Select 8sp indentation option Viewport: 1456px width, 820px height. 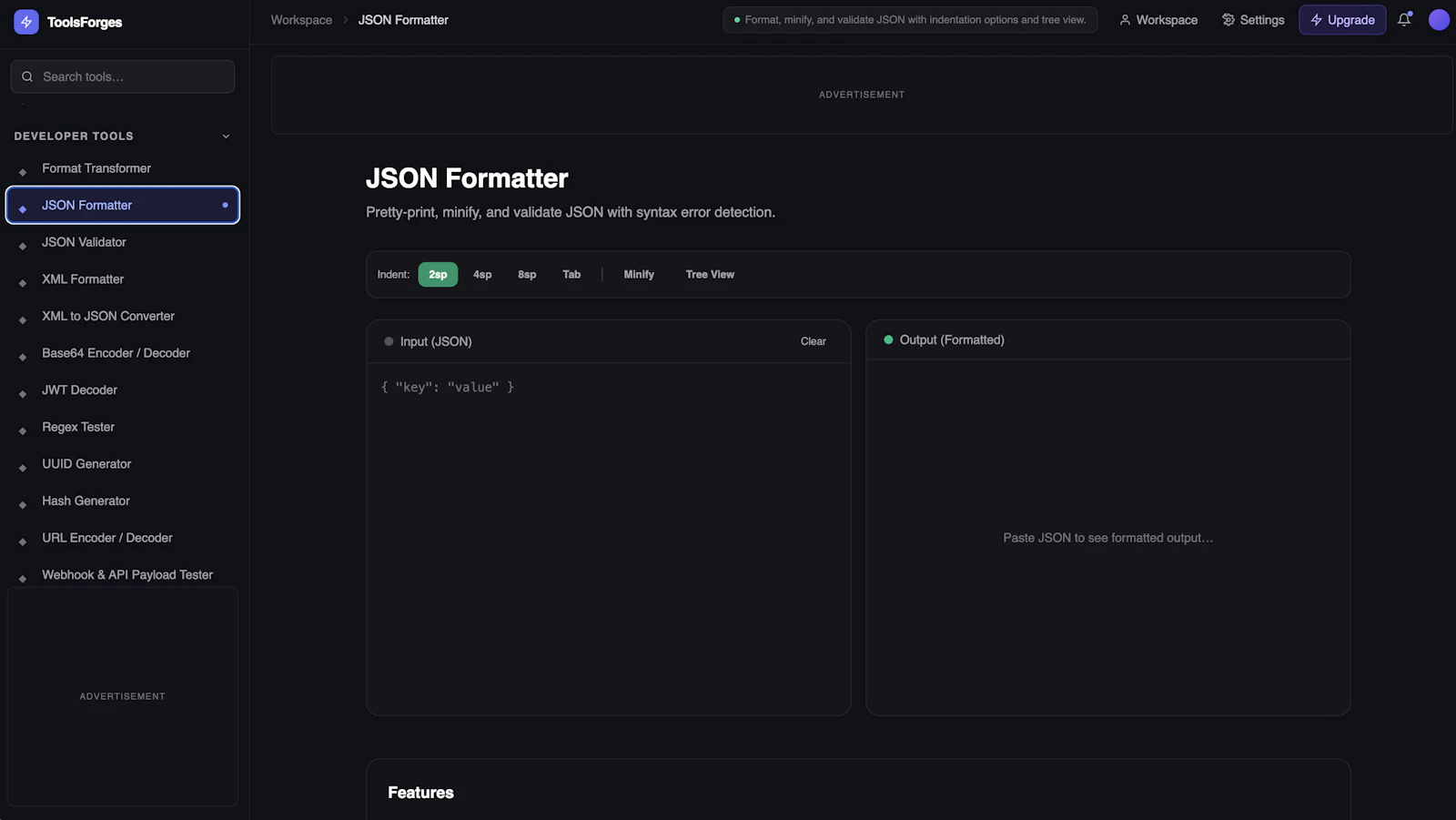point(527,274)
